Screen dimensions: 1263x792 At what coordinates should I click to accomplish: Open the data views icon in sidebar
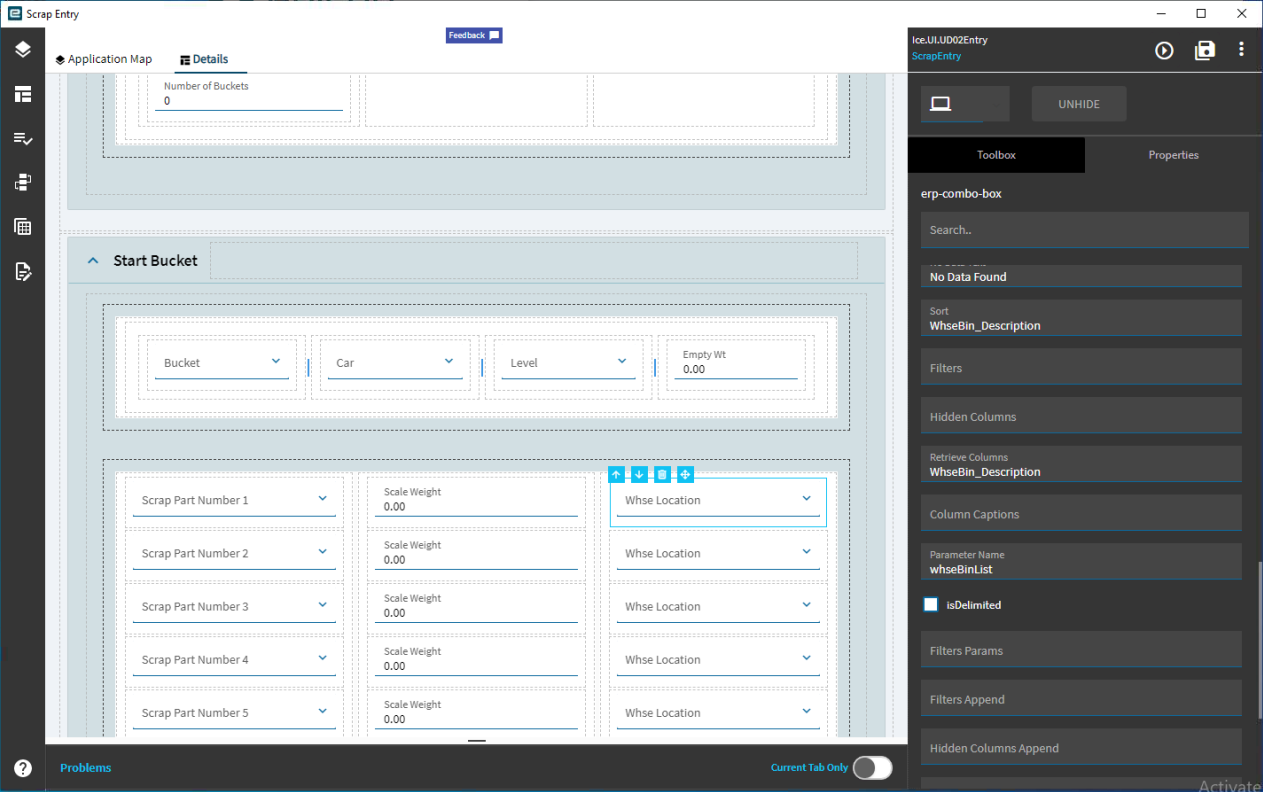click(x=23, y=182)
